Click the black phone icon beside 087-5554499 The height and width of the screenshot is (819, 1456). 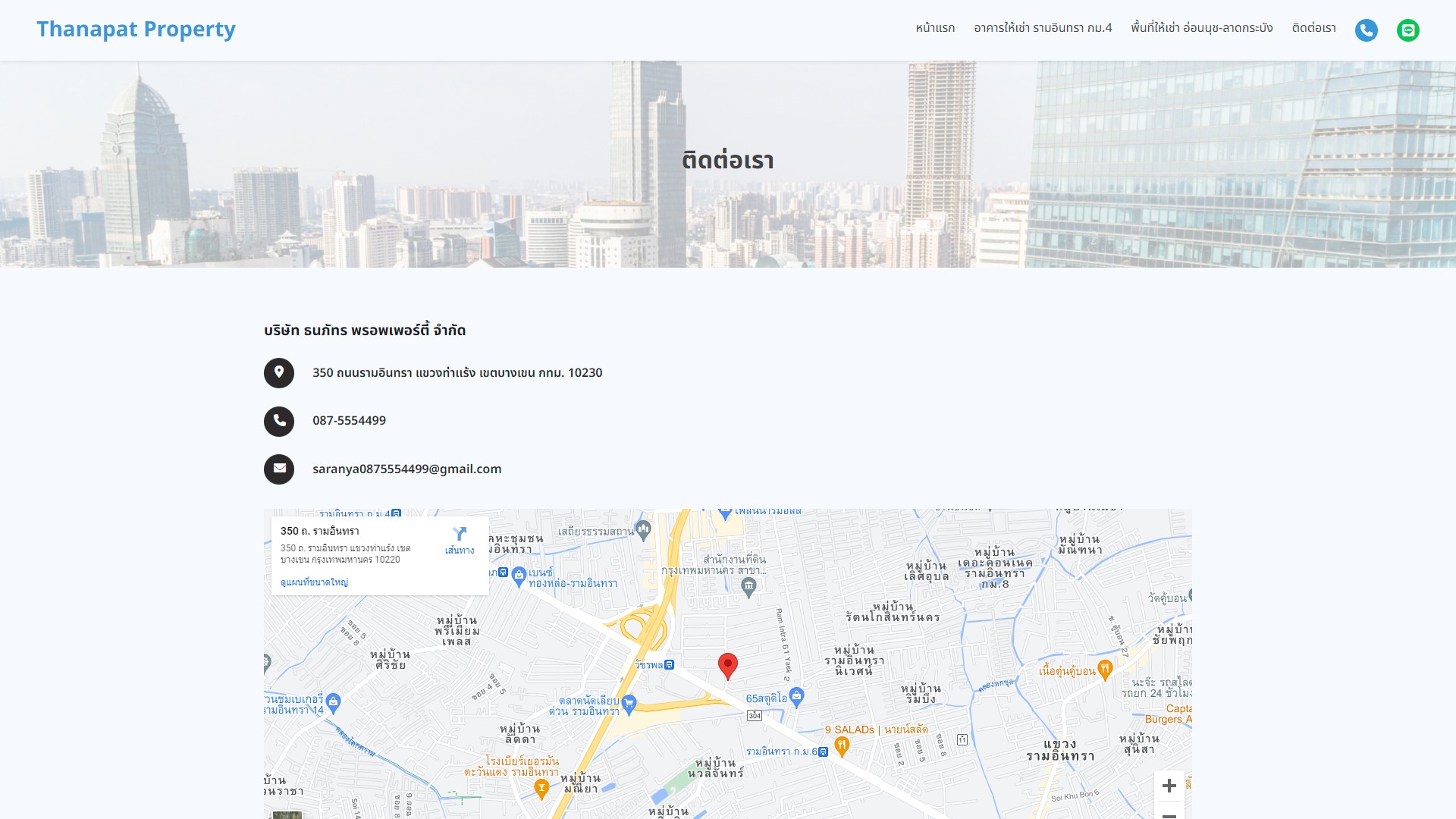tap(279, 421)
